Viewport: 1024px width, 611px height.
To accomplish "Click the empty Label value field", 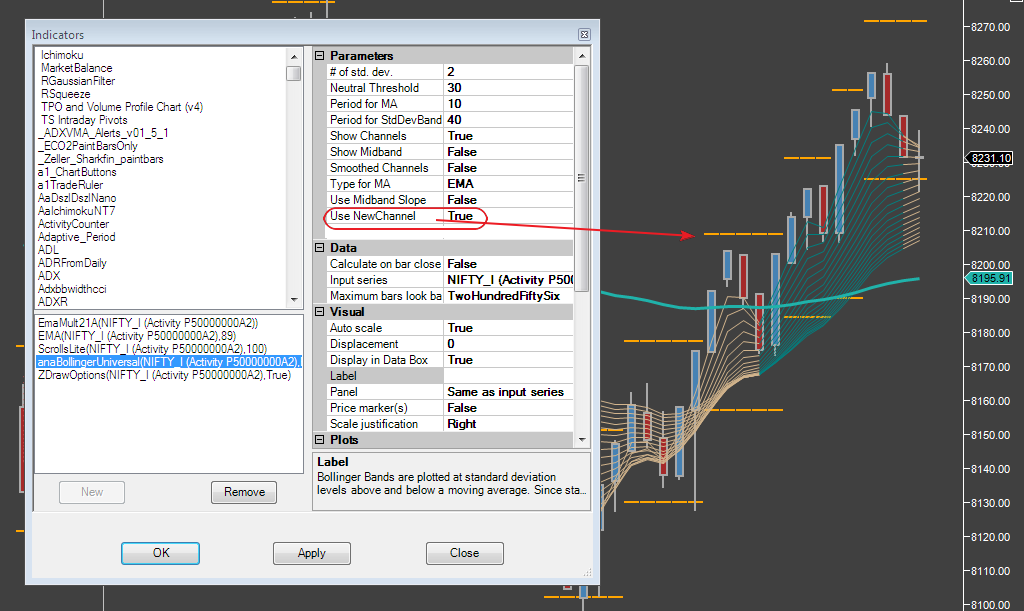I will (x=508, y=376).
